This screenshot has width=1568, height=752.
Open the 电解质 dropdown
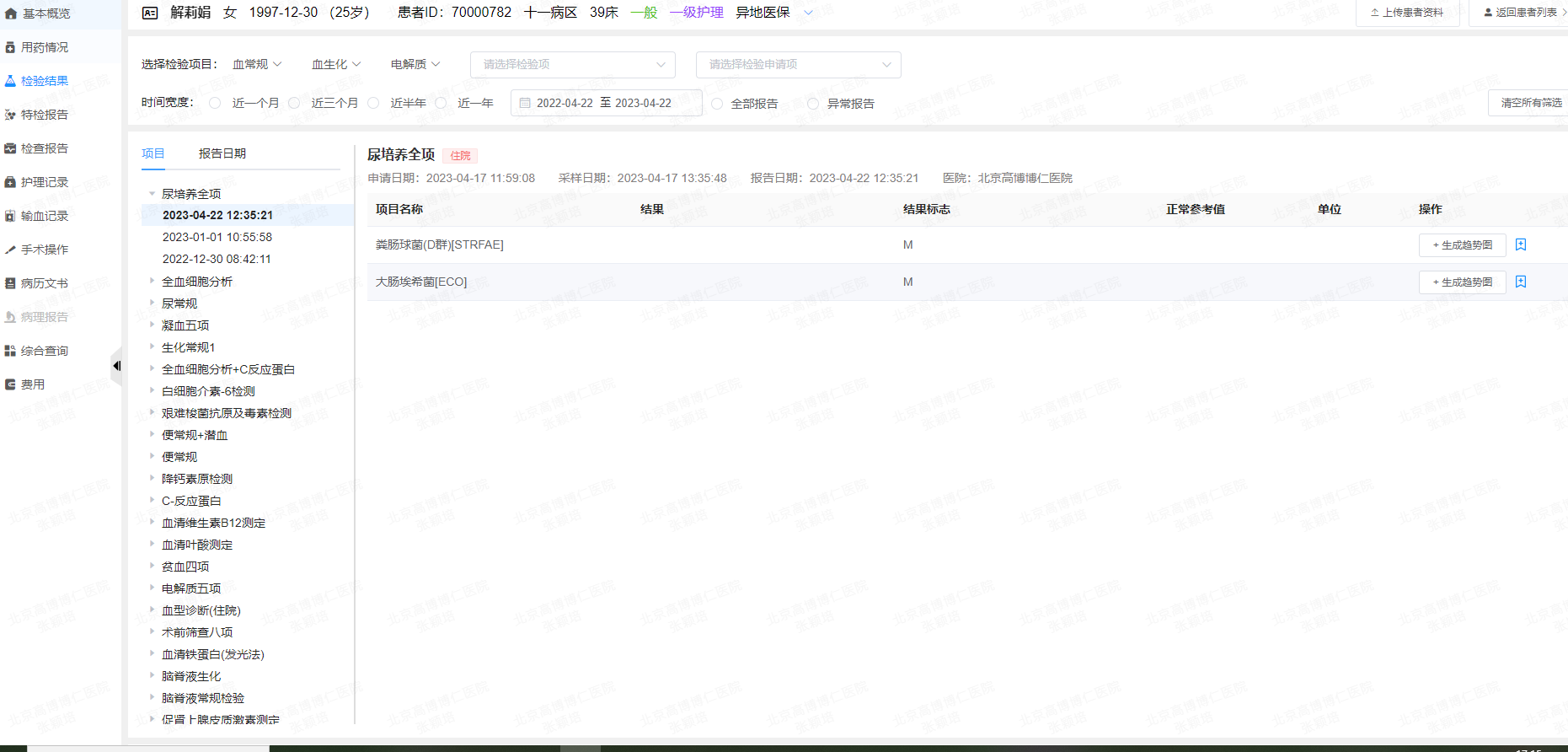coord(415,64)
